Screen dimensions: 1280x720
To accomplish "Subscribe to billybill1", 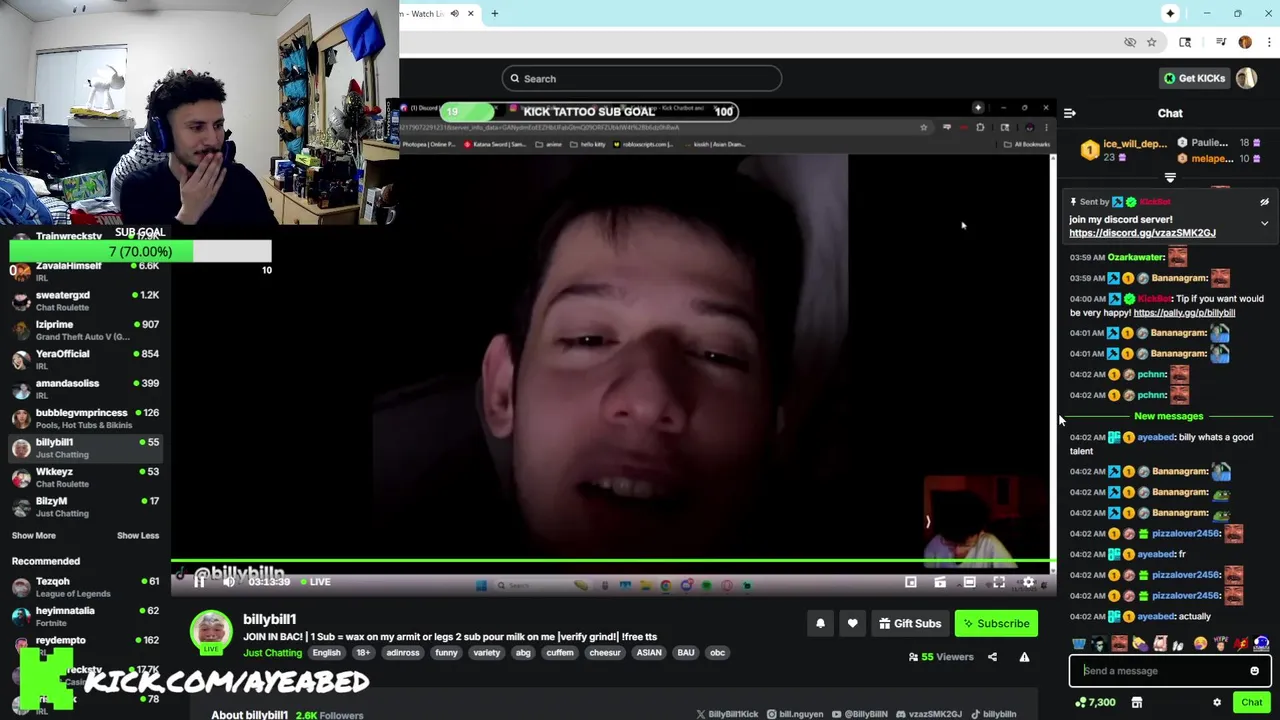I will pyautogui.click(x=995, y=623).
